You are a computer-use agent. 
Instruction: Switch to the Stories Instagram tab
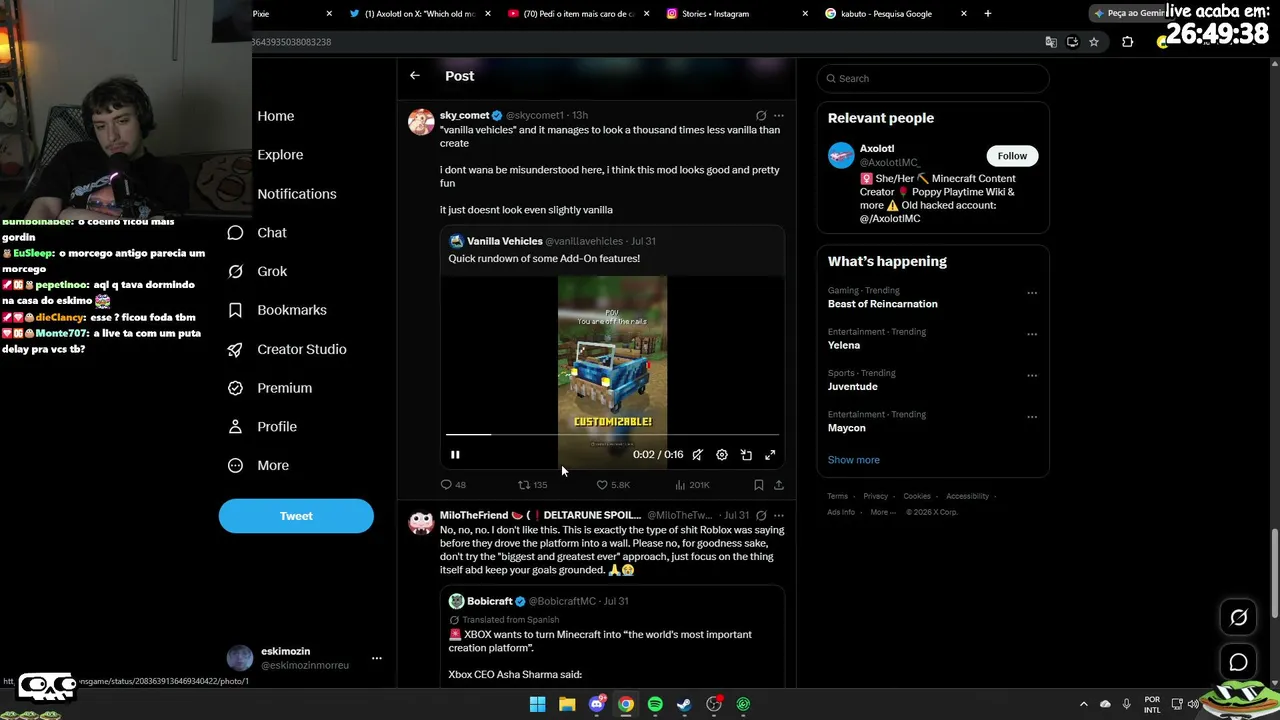tap(735, 14)
